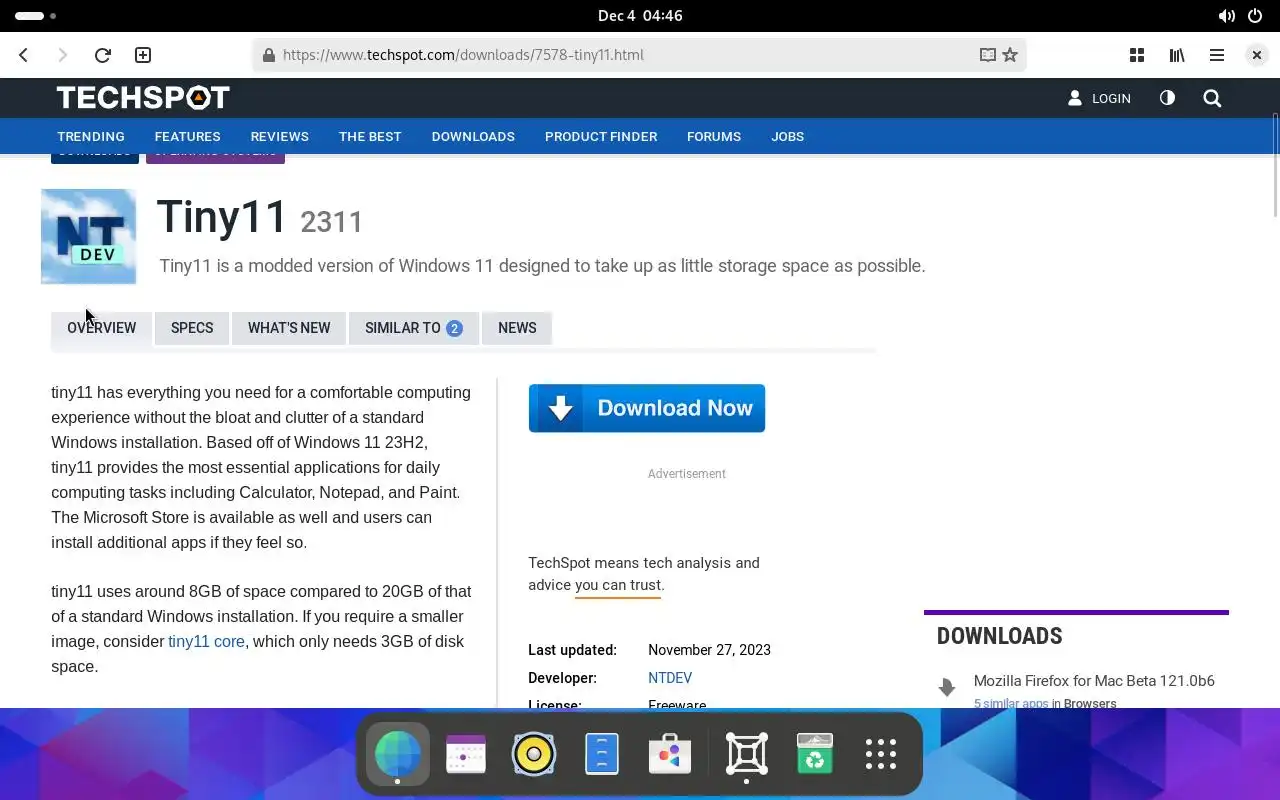Open the web browser dock icon
1280x800 pixels.
(x=398, y=754)
